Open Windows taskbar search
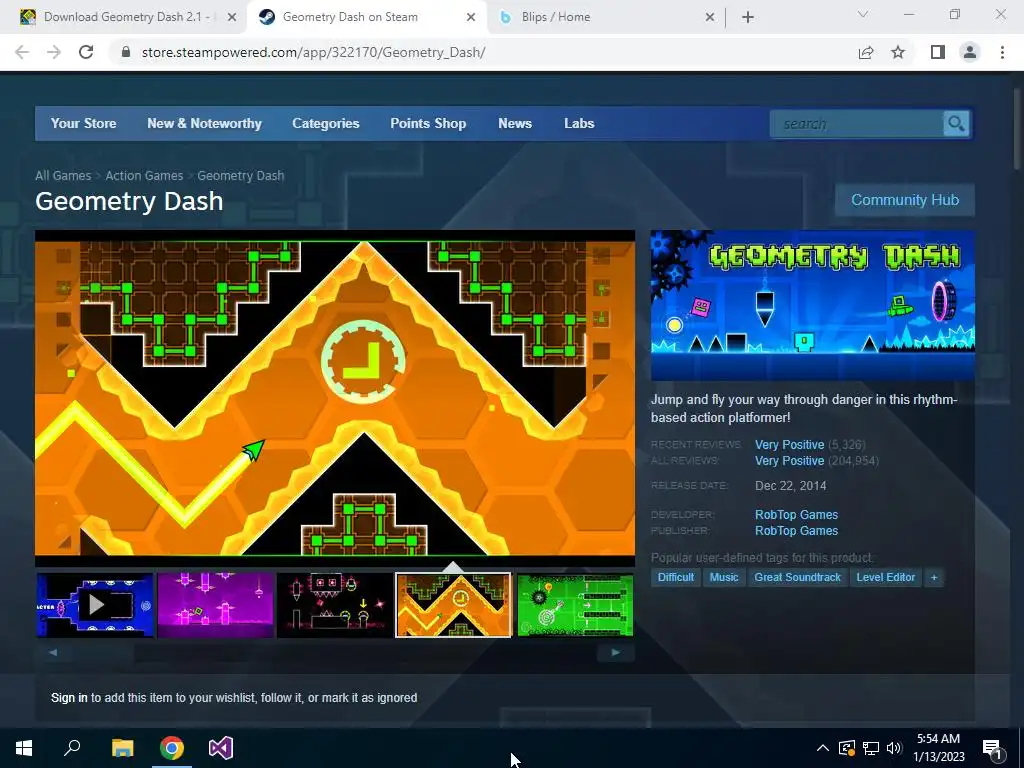 tap(72, 748)
